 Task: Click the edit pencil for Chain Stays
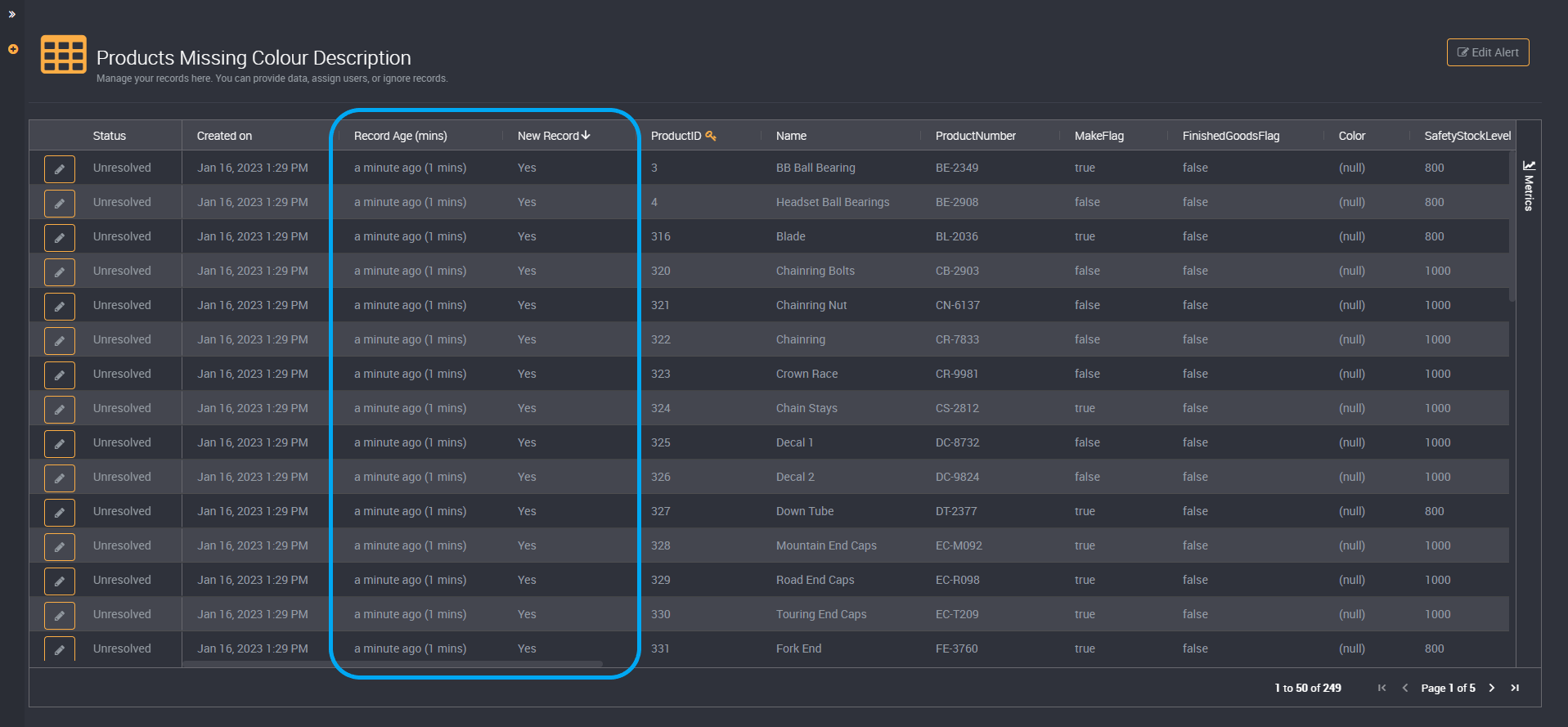60,409
